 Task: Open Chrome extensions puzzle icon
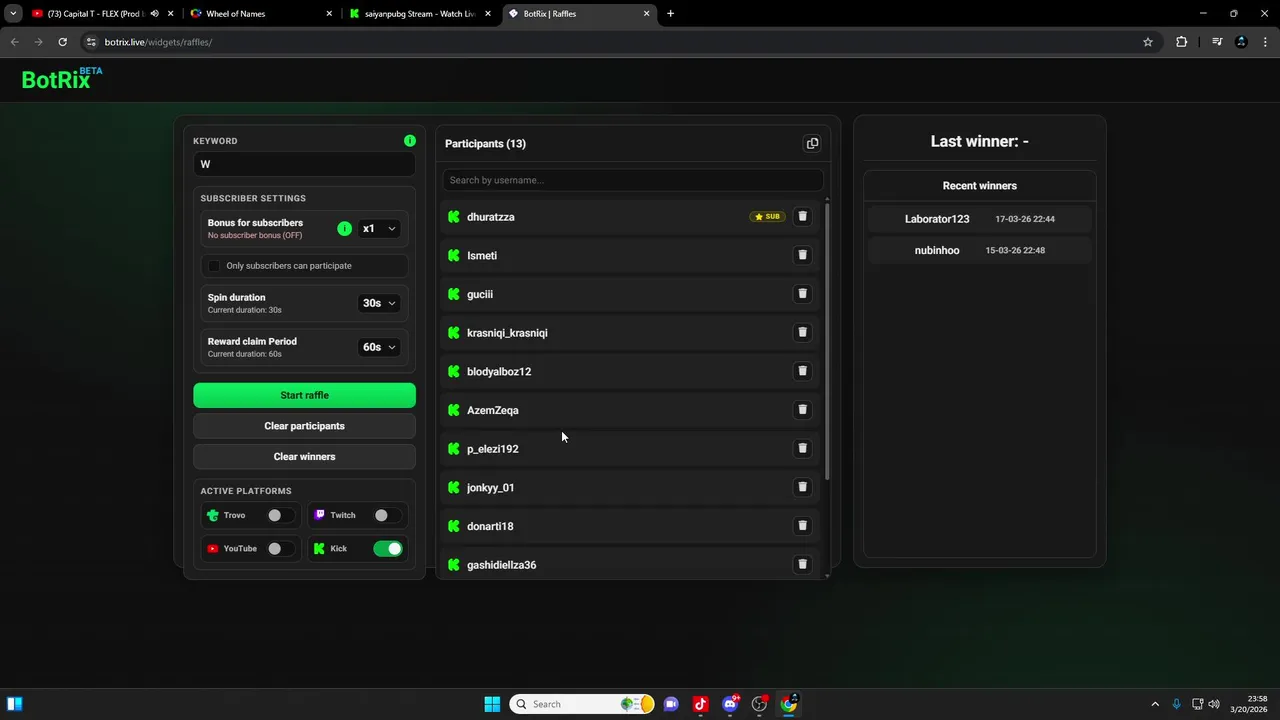pyautogui.click(x=1181, y=42)
